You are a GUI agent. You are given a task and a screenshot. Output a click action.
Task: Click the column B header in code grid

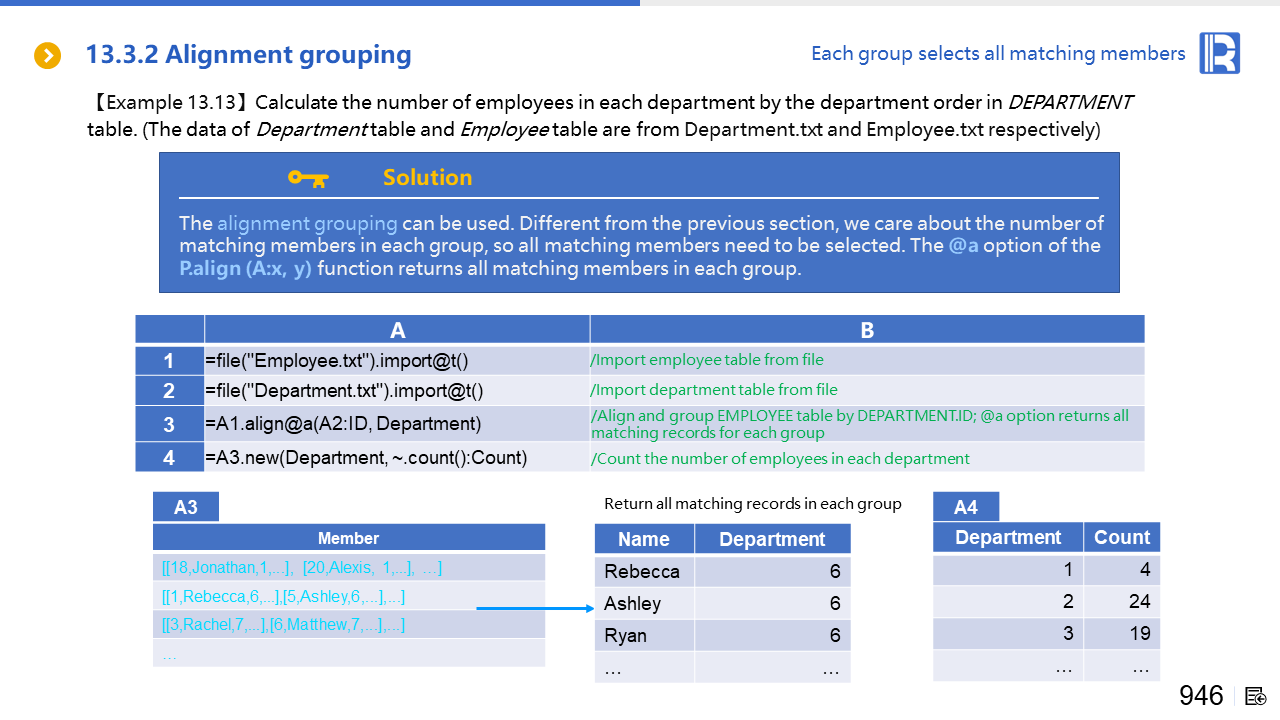(x=866, y=330)
